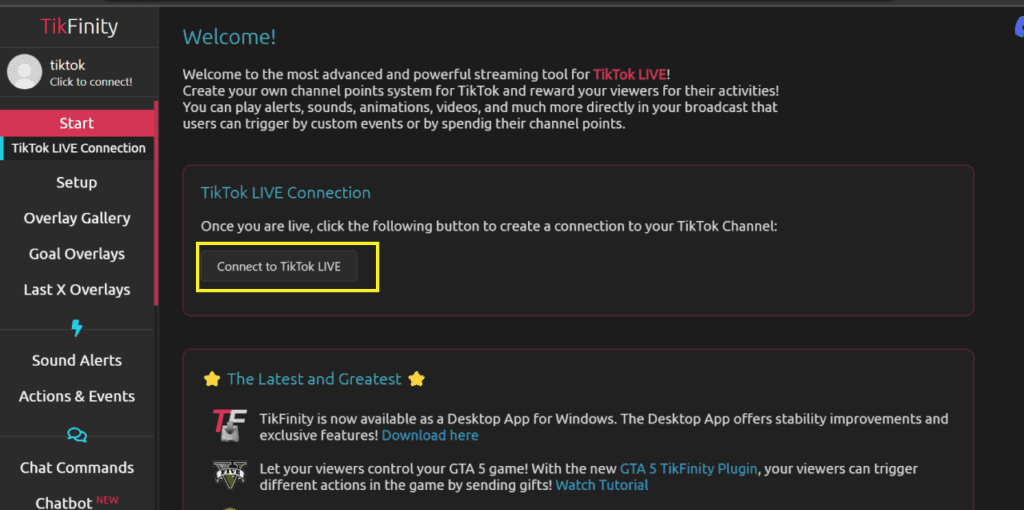1024x510 pixels.
Task: Open Overlay Gallery
Action: [77, 218]
